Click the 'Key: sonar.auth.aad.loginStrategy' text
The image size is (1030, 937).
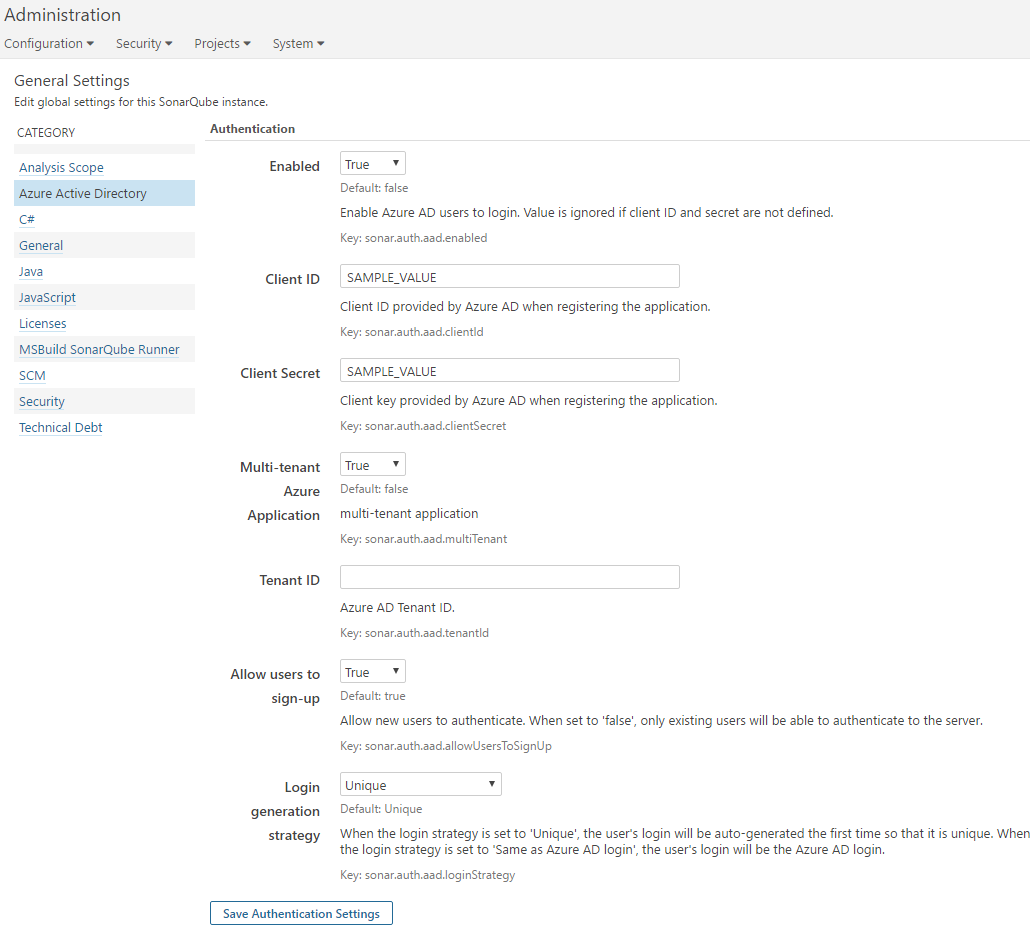pos(428,875)
